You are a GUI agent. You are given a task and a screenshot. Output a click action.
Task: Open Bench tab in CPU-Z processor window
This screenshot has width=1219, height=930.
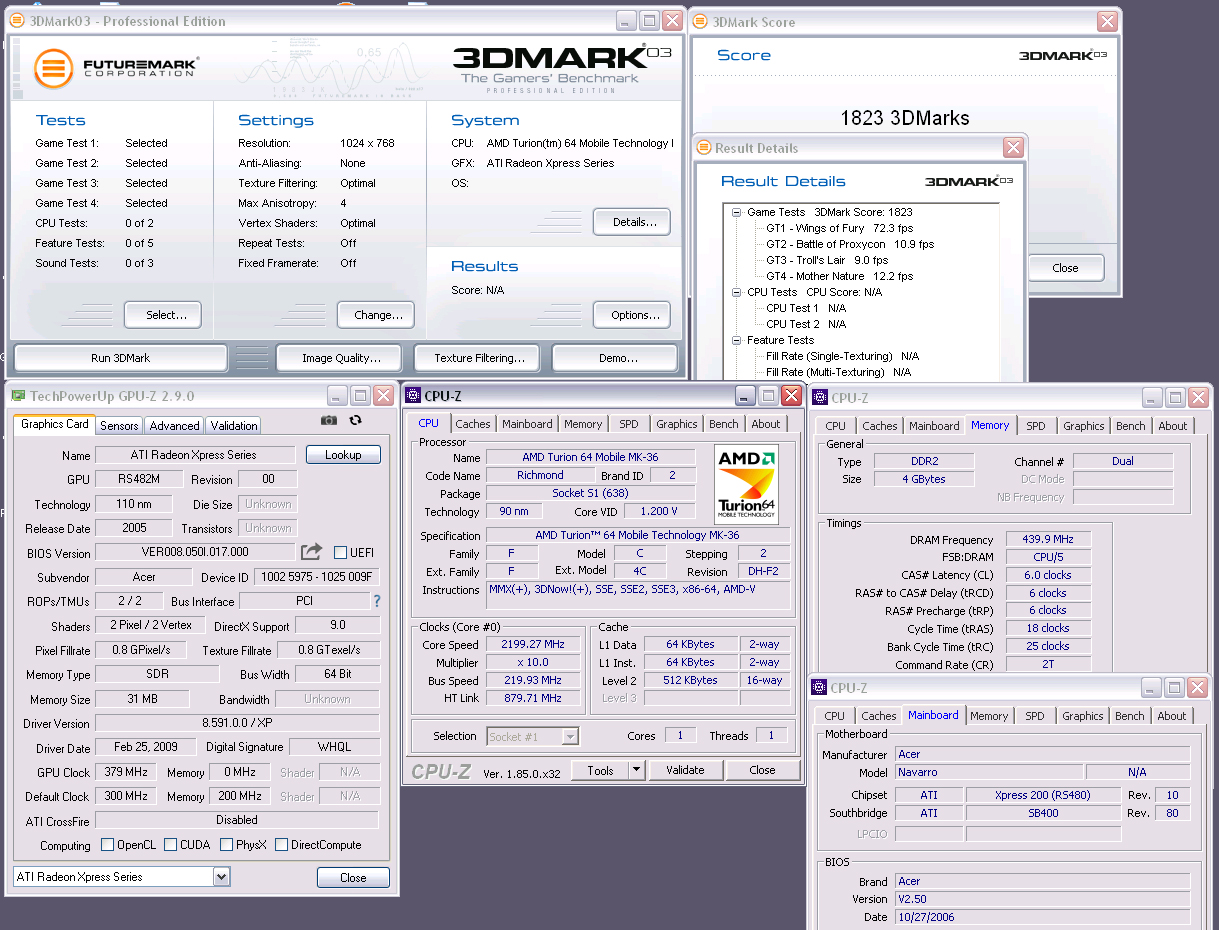point(723,424)
